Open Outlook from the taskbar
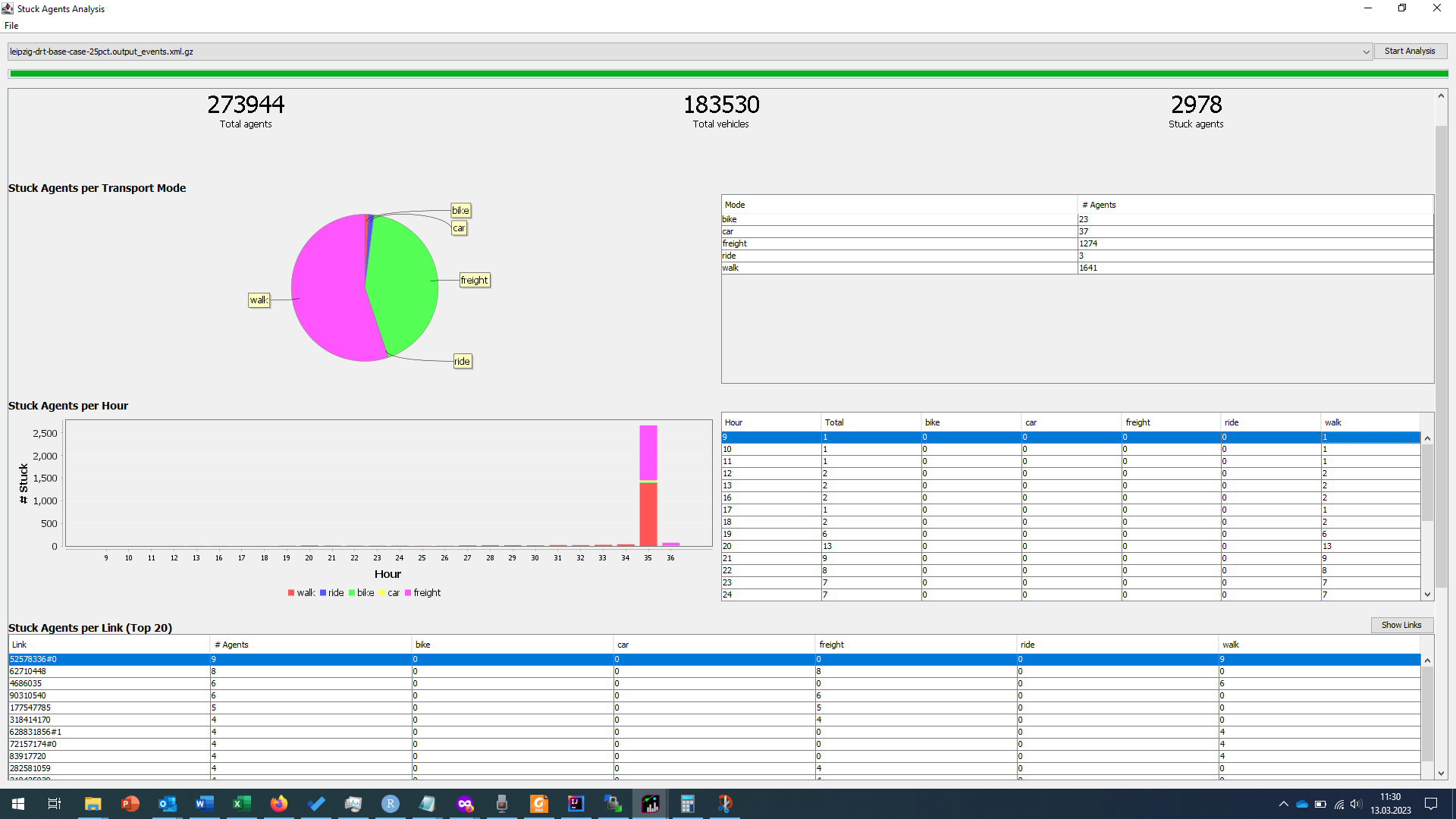 click(168, 804)
